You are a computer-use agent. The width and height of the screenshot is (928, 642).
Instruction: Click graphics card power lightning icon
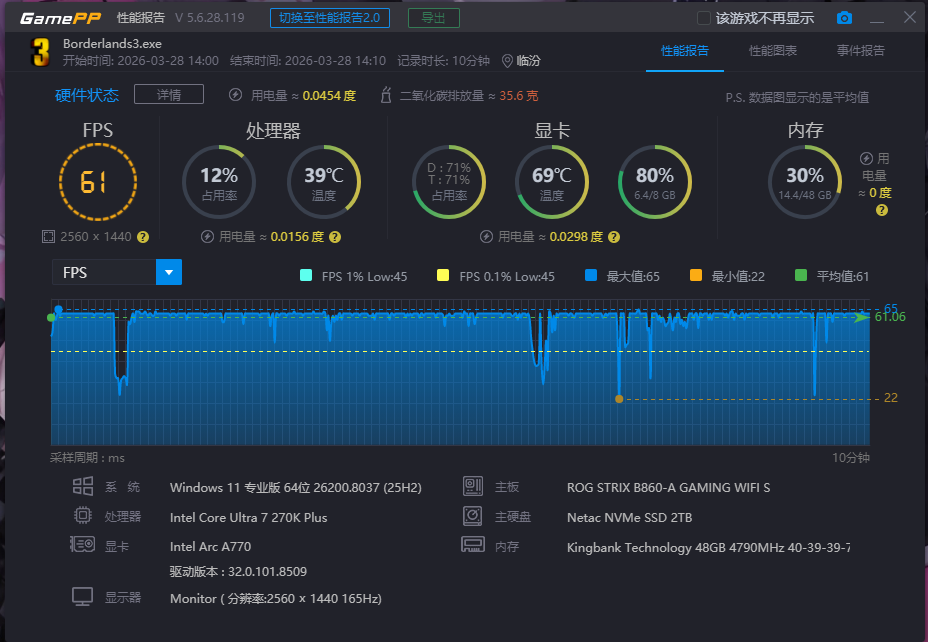point(486,237)
